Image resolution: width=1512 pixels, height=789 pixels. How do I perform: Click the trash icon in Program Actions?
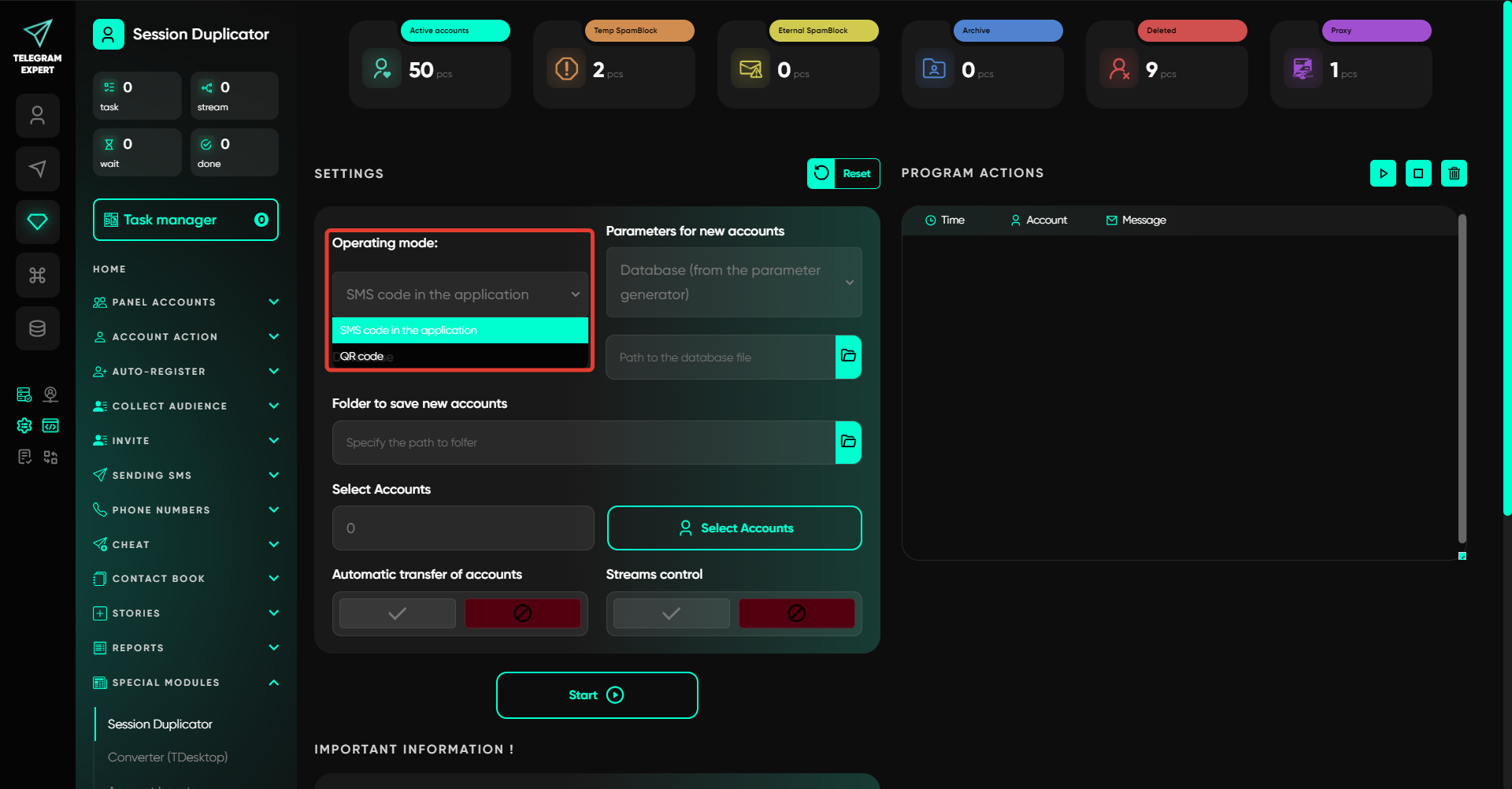pos(1454,173)
